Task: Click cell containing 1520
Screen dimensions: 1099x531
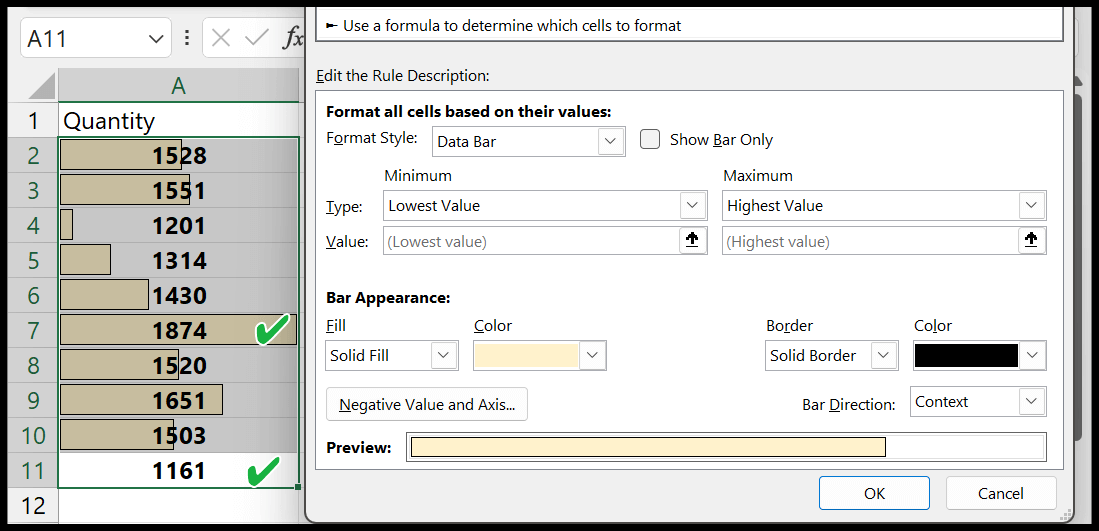Action: tap(179, 365)
